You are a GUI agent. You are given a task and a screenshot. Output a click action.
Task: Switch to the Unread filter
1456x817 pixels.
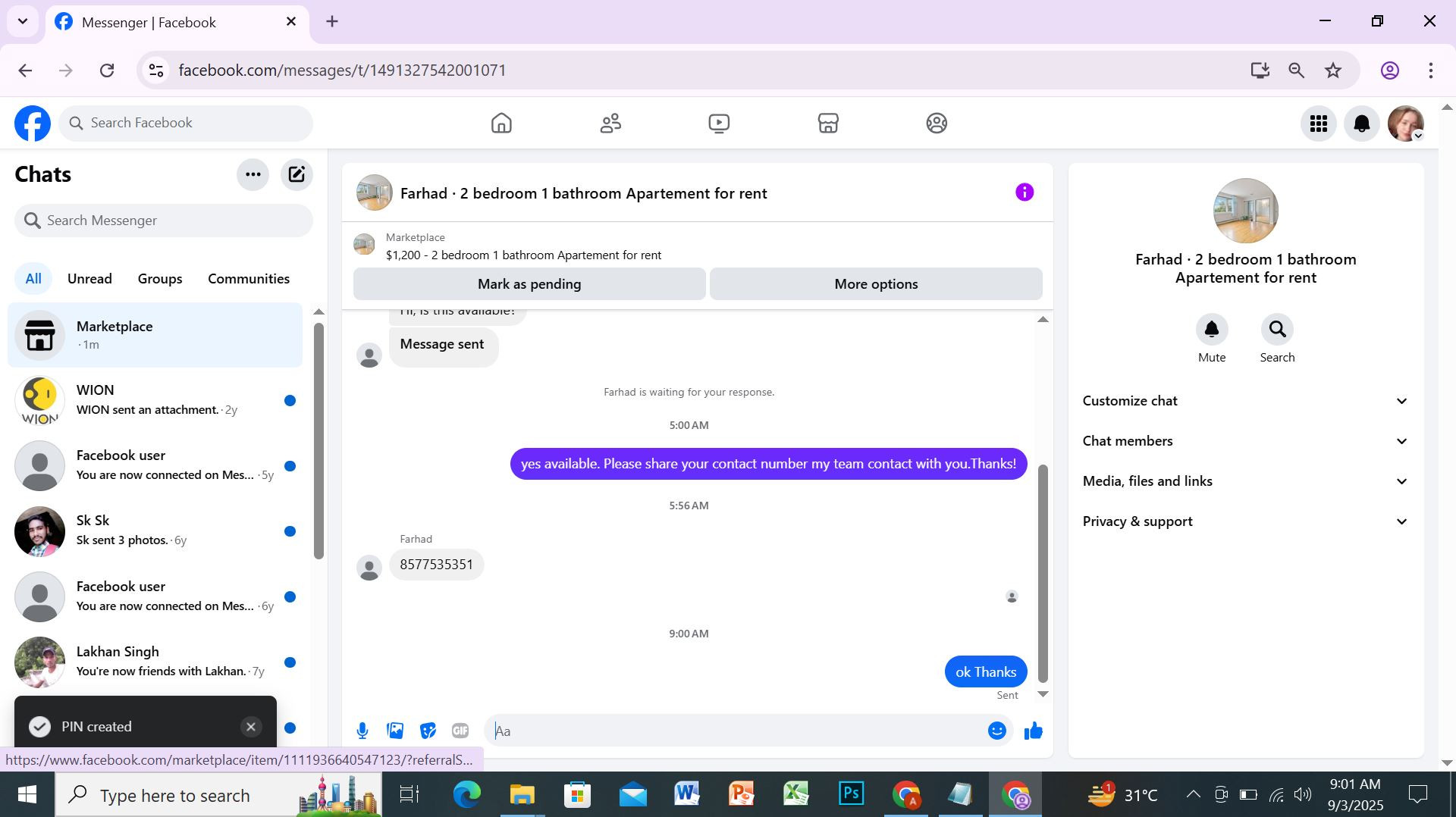click(89, 279)
